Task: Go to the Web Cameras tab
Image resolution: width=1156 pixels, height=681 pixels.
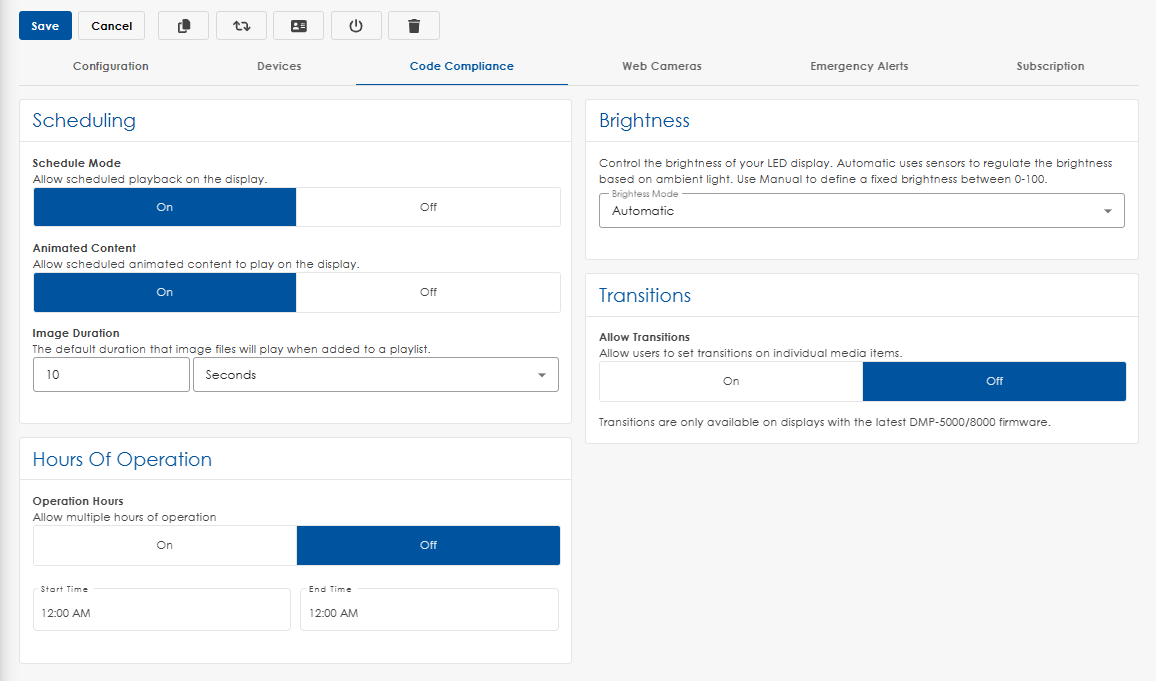Action: (x=661, y=66)
